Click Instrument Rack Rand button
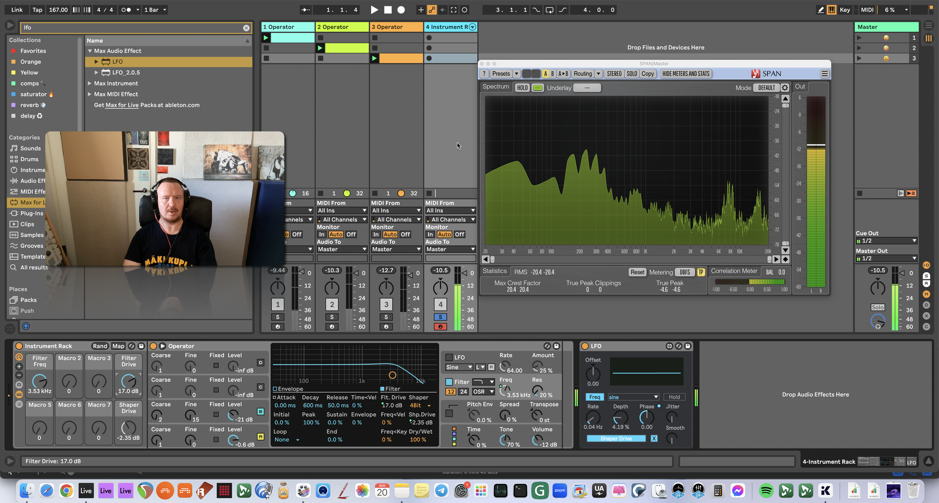Viewport: 939px width, 503px height. [x=100, y=346]
